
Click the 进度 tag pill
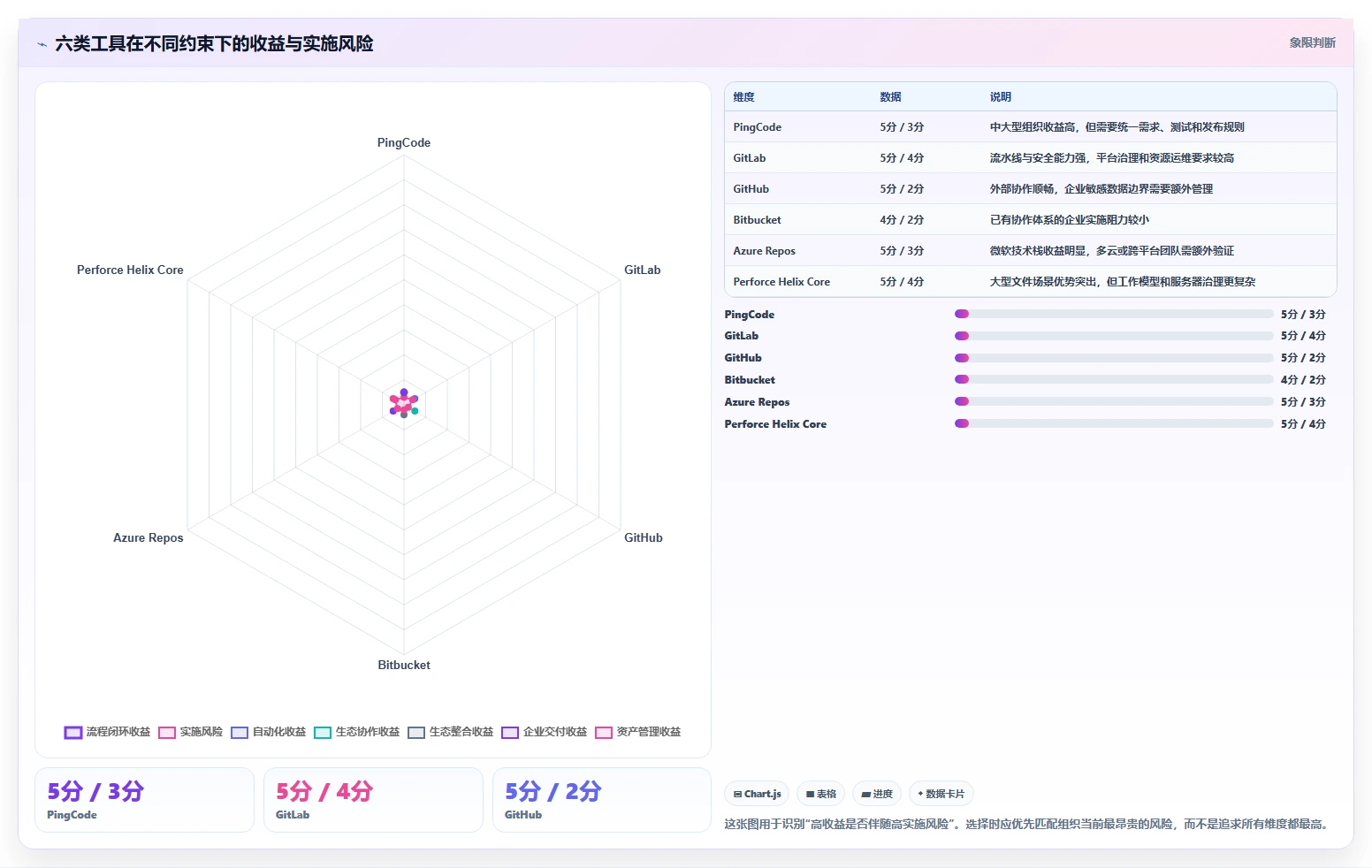[x=877, y=794]
